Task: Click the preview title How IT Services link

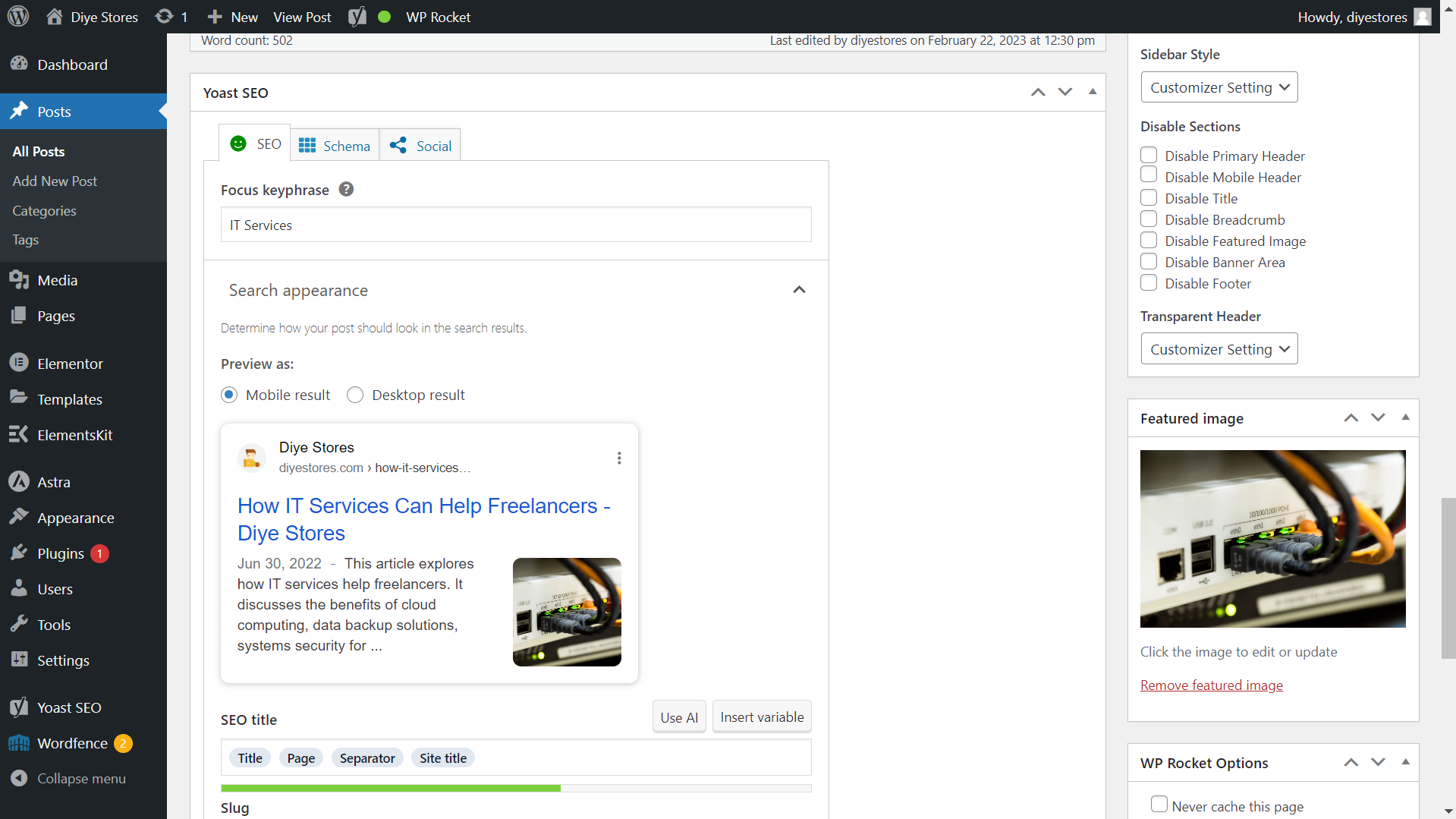Action: (424, 519)
